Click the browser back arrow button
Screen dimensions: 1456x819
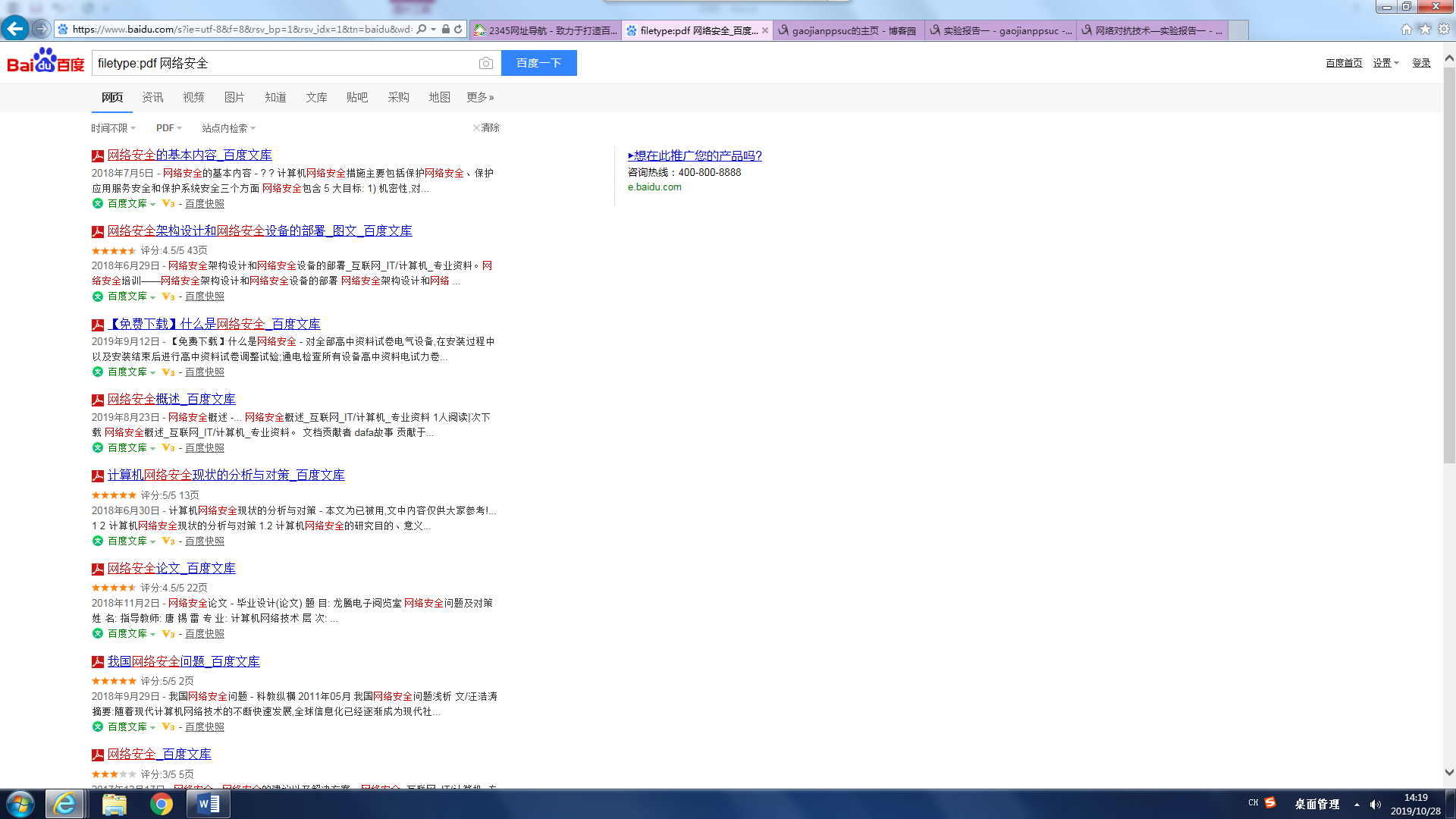(x=15, y=29)
